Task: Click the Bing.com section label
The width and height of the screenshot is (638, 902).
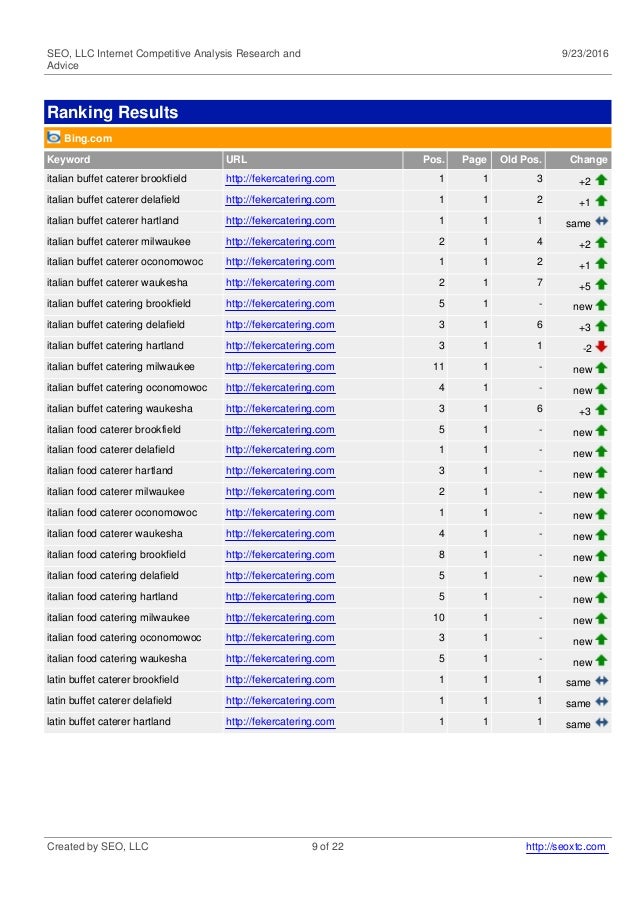Action: pos(88,138)
